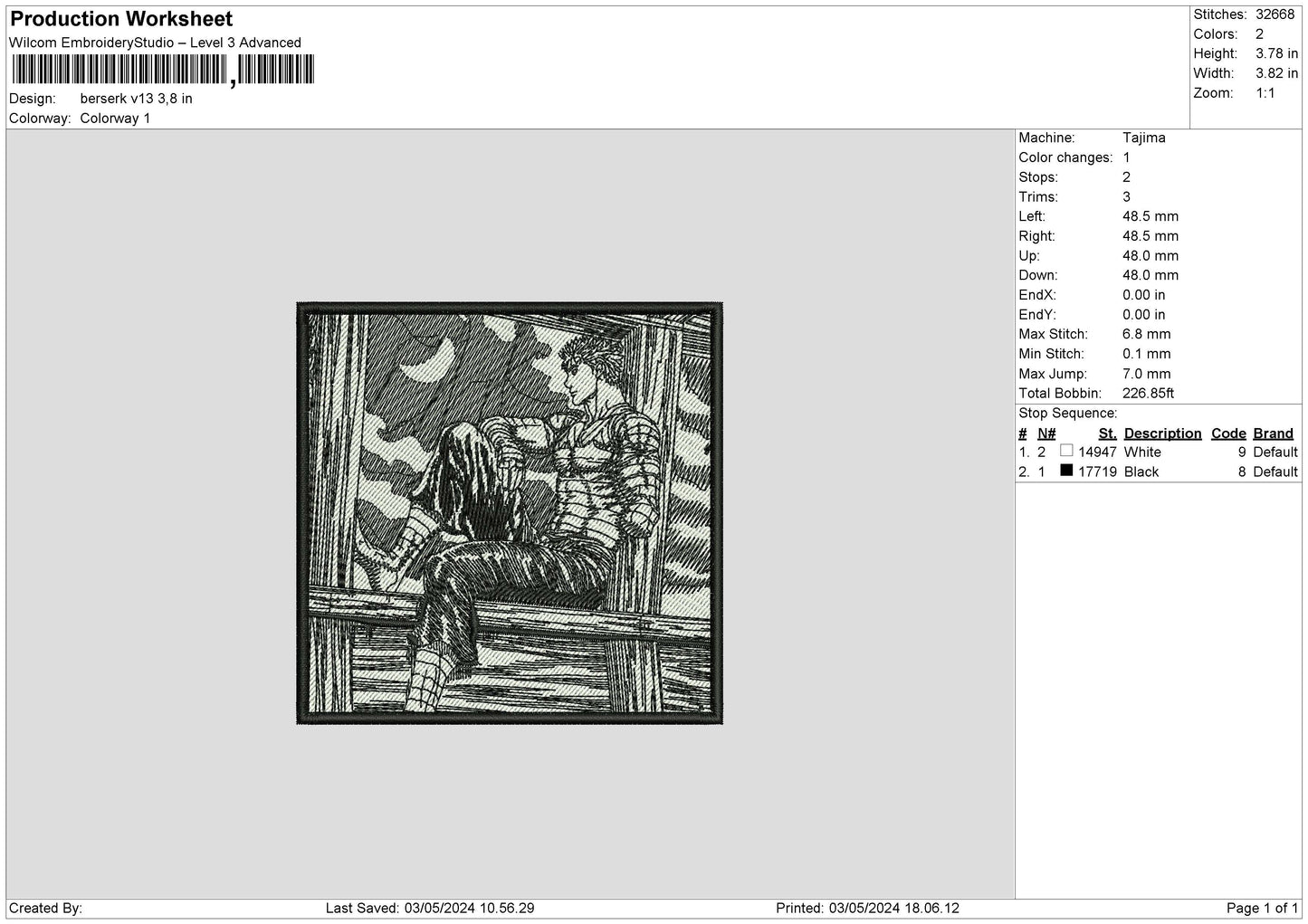
Task: Click stitch count 14947 in White row
Action: coord(1097,452)
